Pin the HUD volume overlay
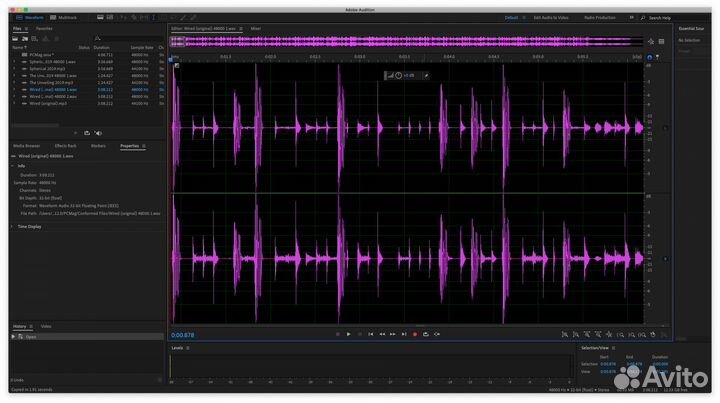Screen dimensions: 720x403 tap(426, 75)
